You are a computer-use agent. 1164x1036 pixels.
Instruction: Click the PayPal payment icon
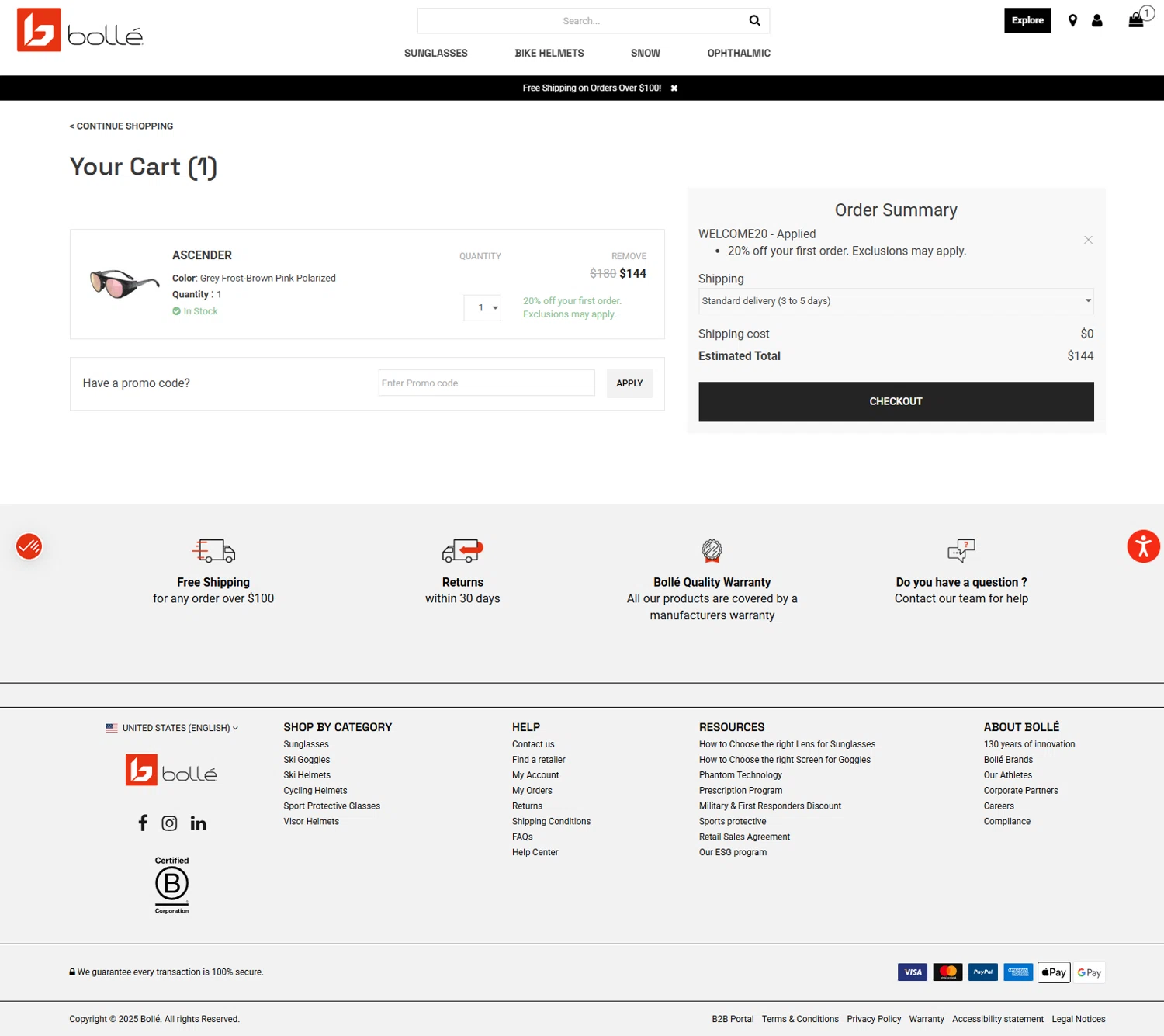pyautogui.click(x=983, y=972)
